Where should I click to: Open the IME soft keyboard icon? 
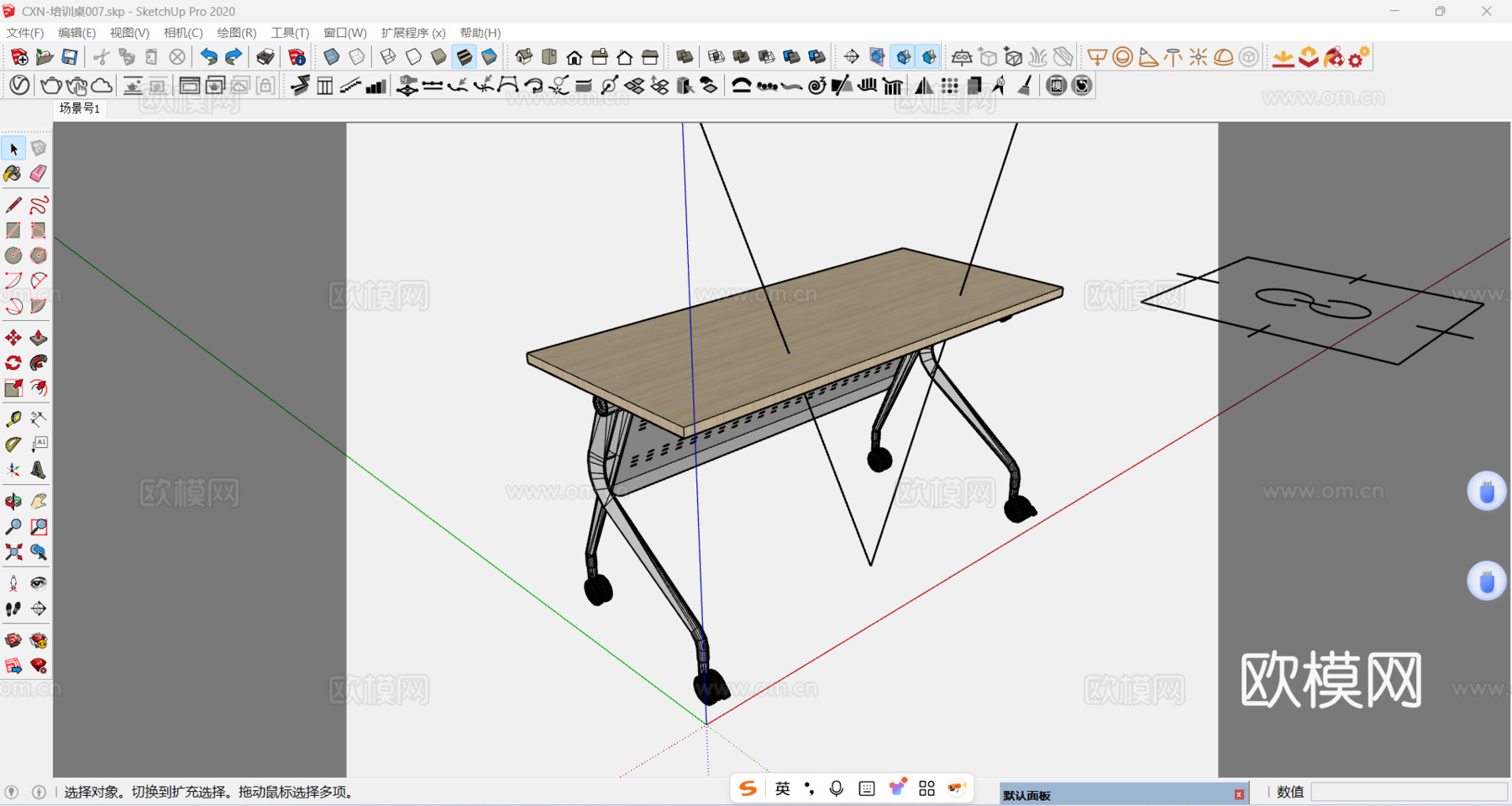(867, 788)
